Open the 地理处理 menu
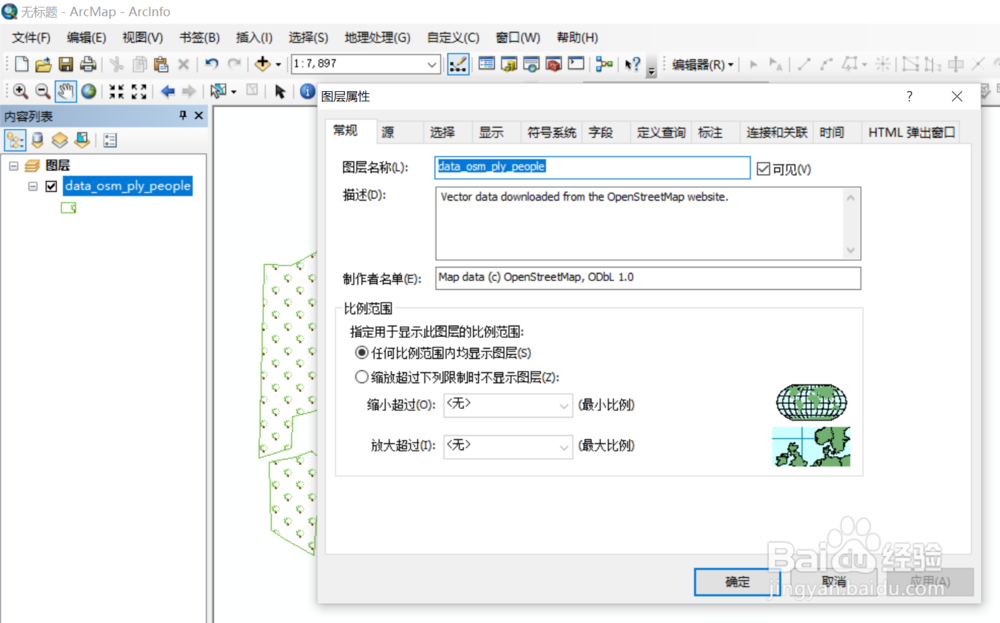Screen dimensions: 1000x623 pyautogui.click(x=376, y=37)
